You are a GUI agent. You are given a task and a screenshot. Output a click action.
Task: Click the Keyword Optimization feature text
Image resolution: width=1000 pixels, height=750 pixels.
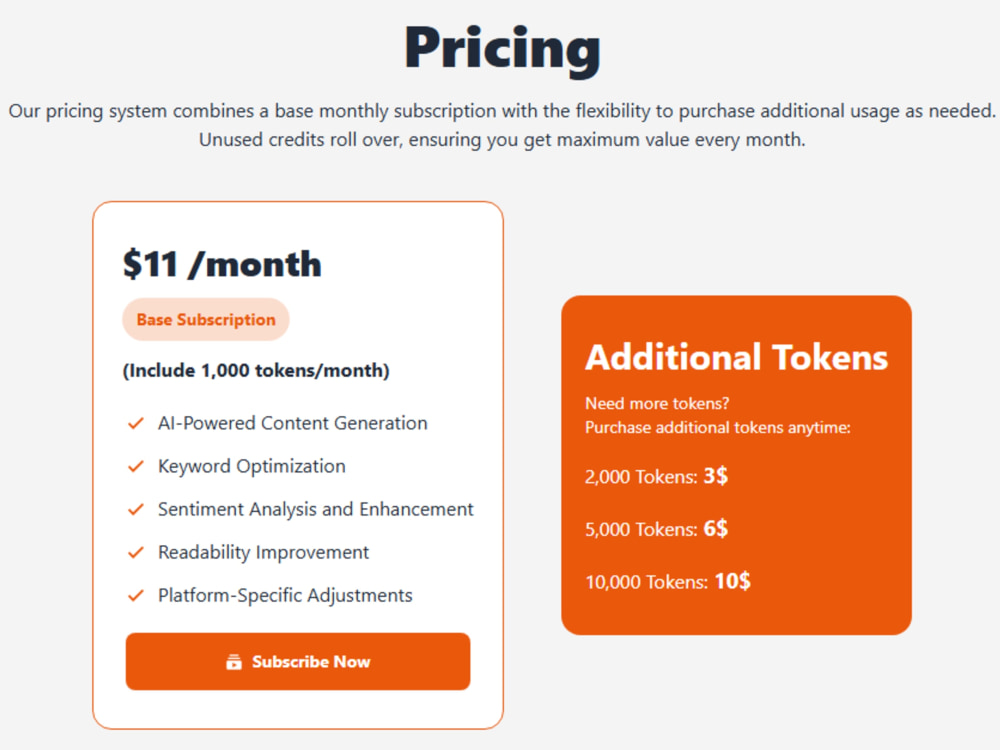[x=252, y=466]
